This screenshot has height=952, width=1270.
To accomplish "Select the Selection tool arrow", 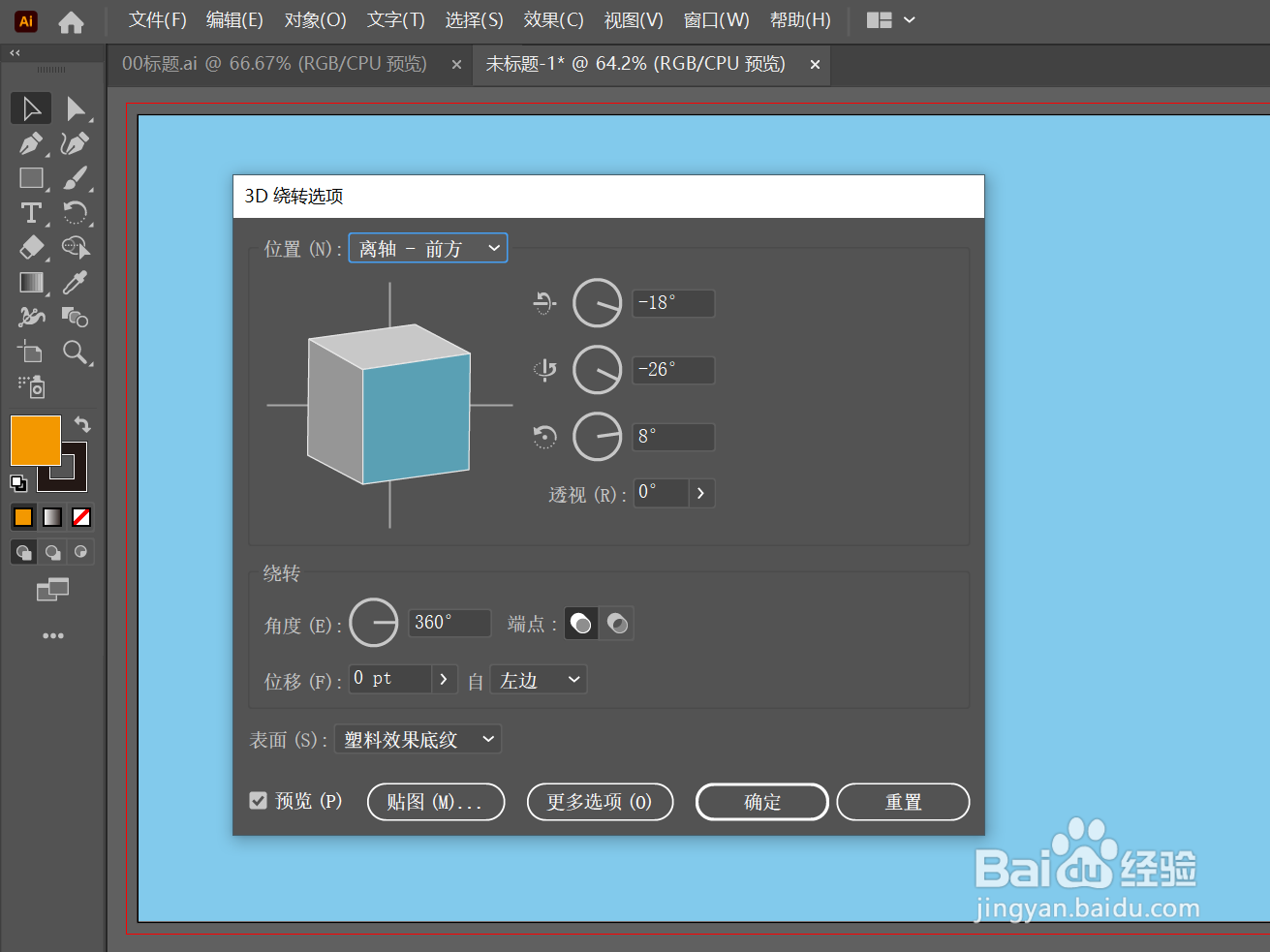I will (x=31, y=108).
